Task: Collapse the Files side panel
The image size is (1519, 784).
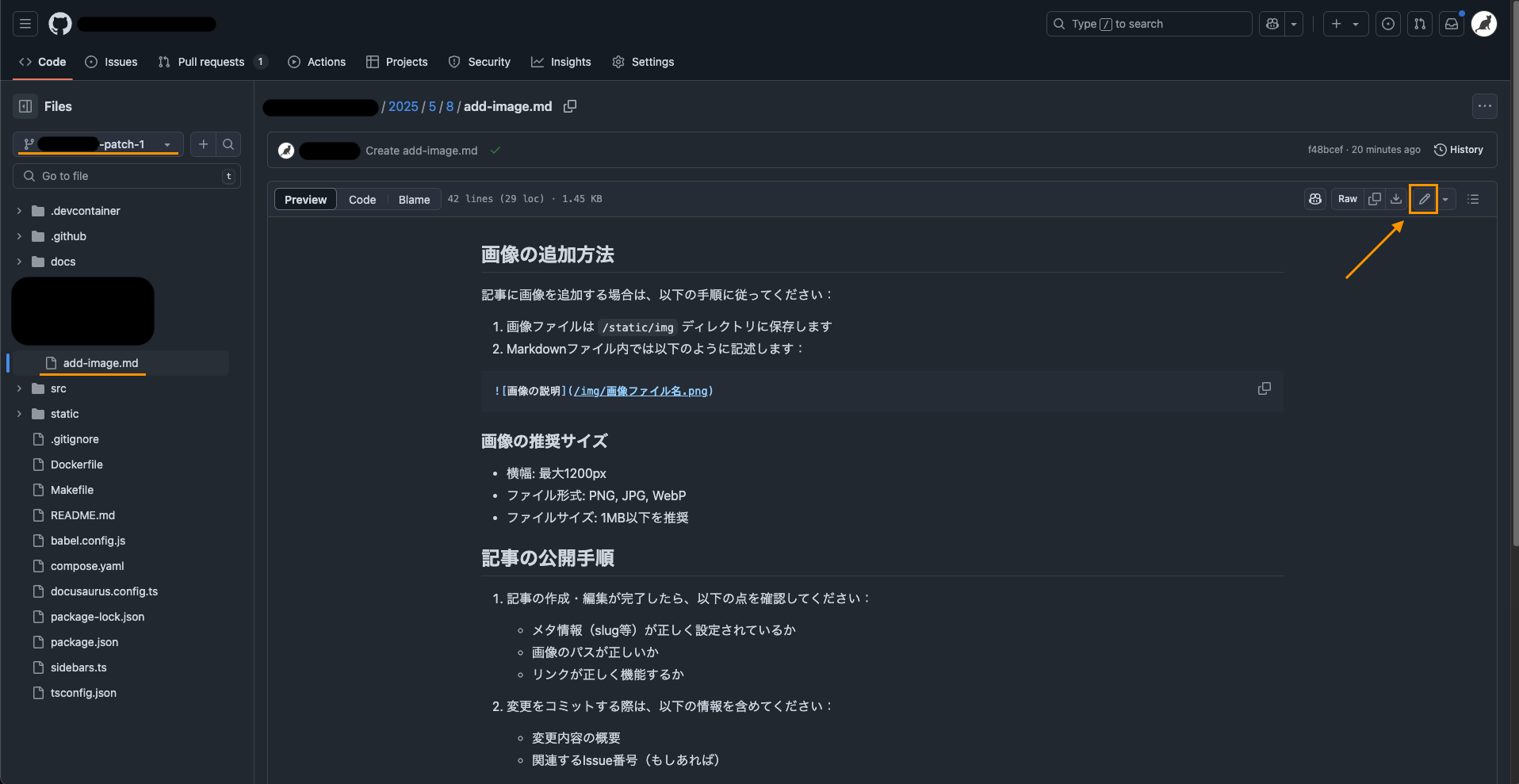Action: pyautogui.click(x=25, y=106)
